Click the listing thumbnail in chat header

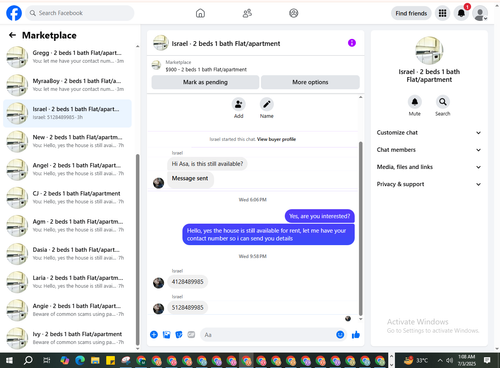(161, 43)
